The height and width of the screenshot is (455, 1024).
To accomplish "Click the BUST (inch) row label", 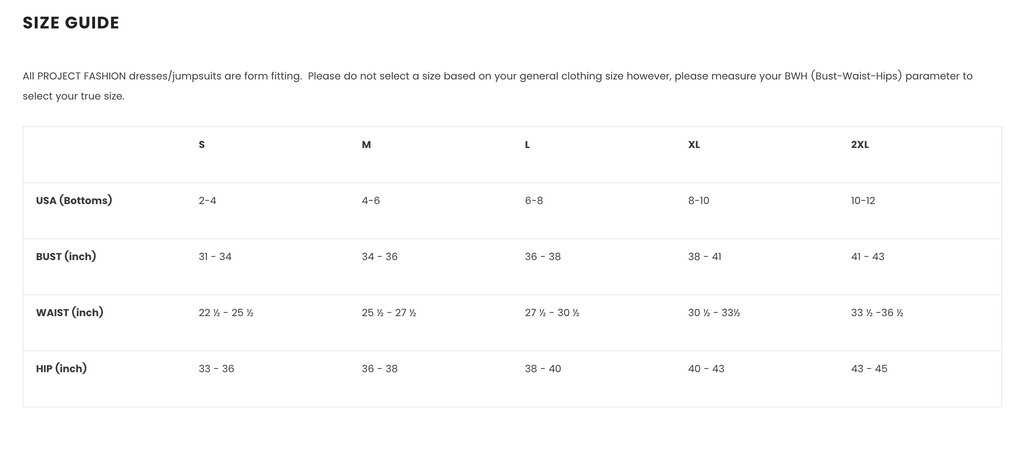I will coord(66,256).
